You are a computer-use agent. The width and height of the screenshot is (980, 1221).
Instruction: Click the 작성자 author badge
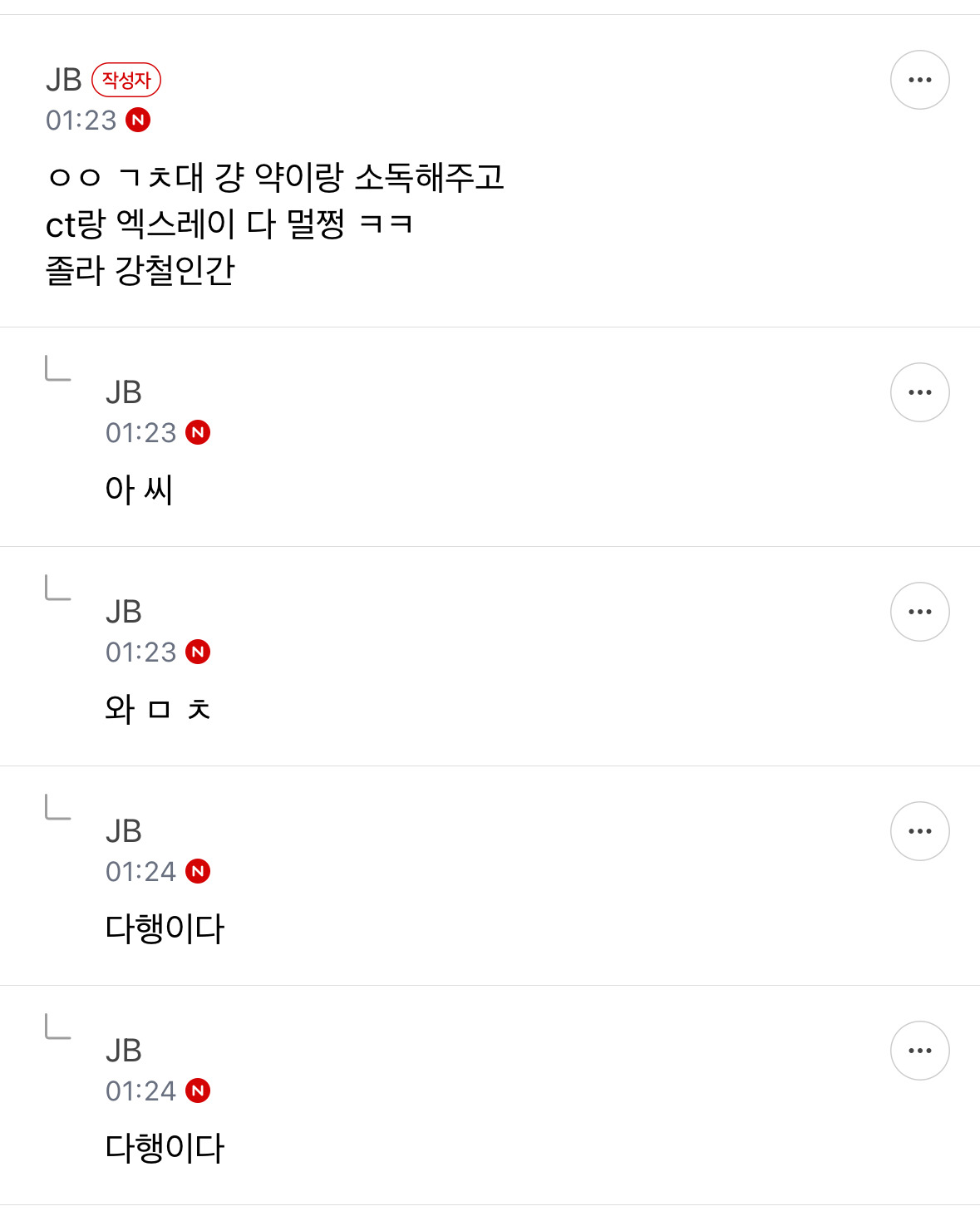[x=126, y=80]
